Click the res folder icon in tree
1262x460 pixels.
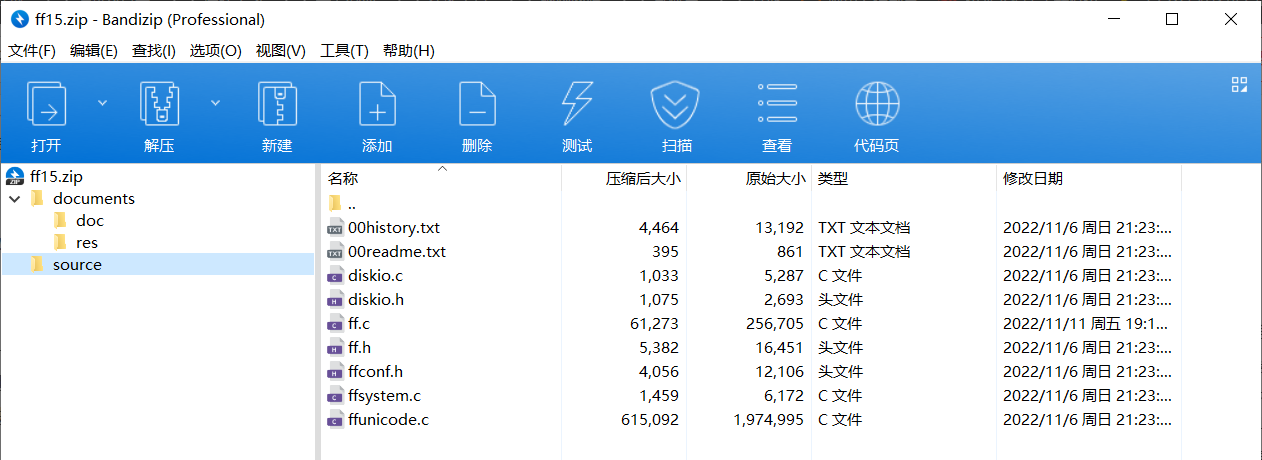pyautogui.click(x=60, y=242)
